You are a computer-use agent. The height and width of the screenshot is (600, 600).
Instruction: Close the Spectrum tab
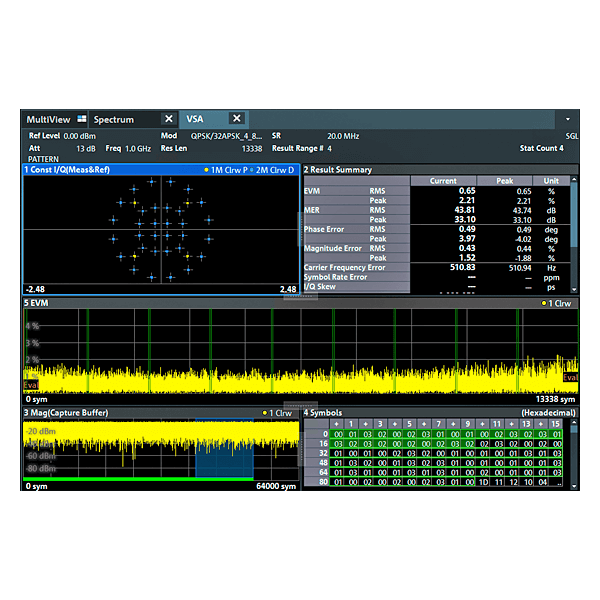(169, 119)
